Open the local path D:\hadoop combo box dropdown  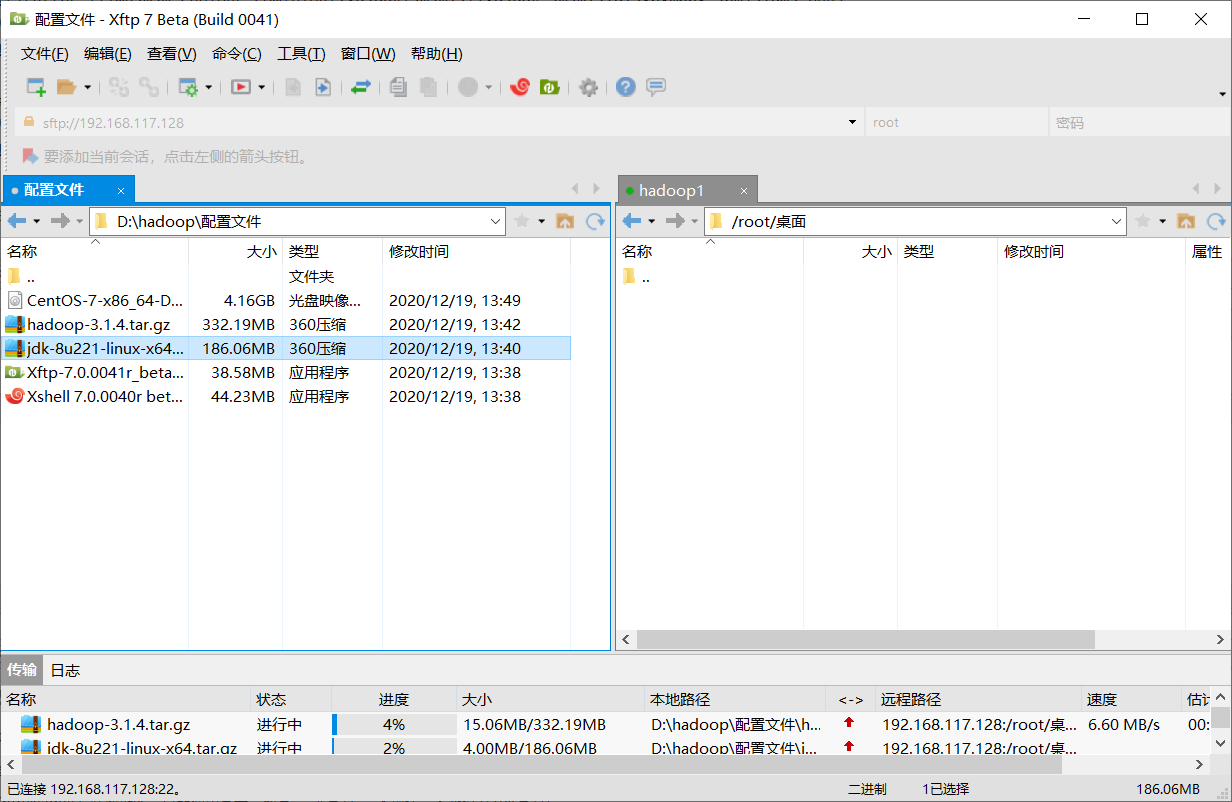[x=497, y=221]
